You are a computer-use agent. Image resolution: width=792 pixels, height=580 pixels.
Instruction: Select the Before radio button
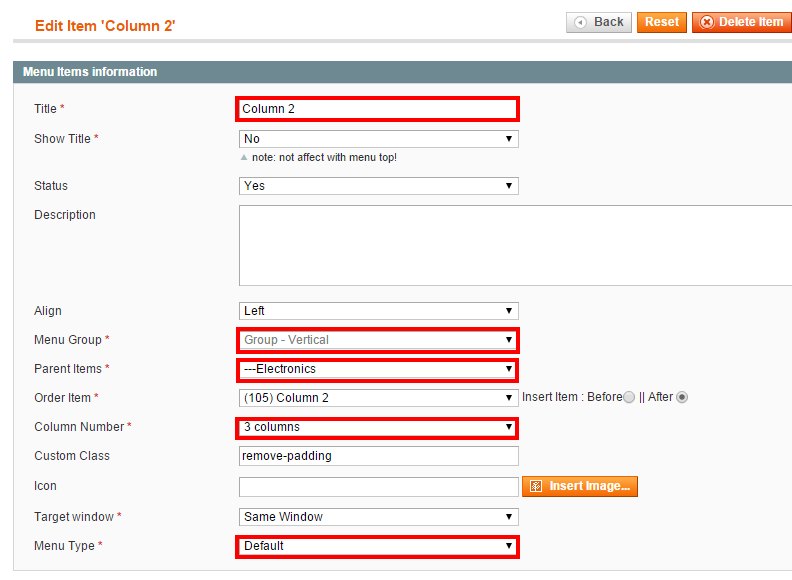(629, 398)
